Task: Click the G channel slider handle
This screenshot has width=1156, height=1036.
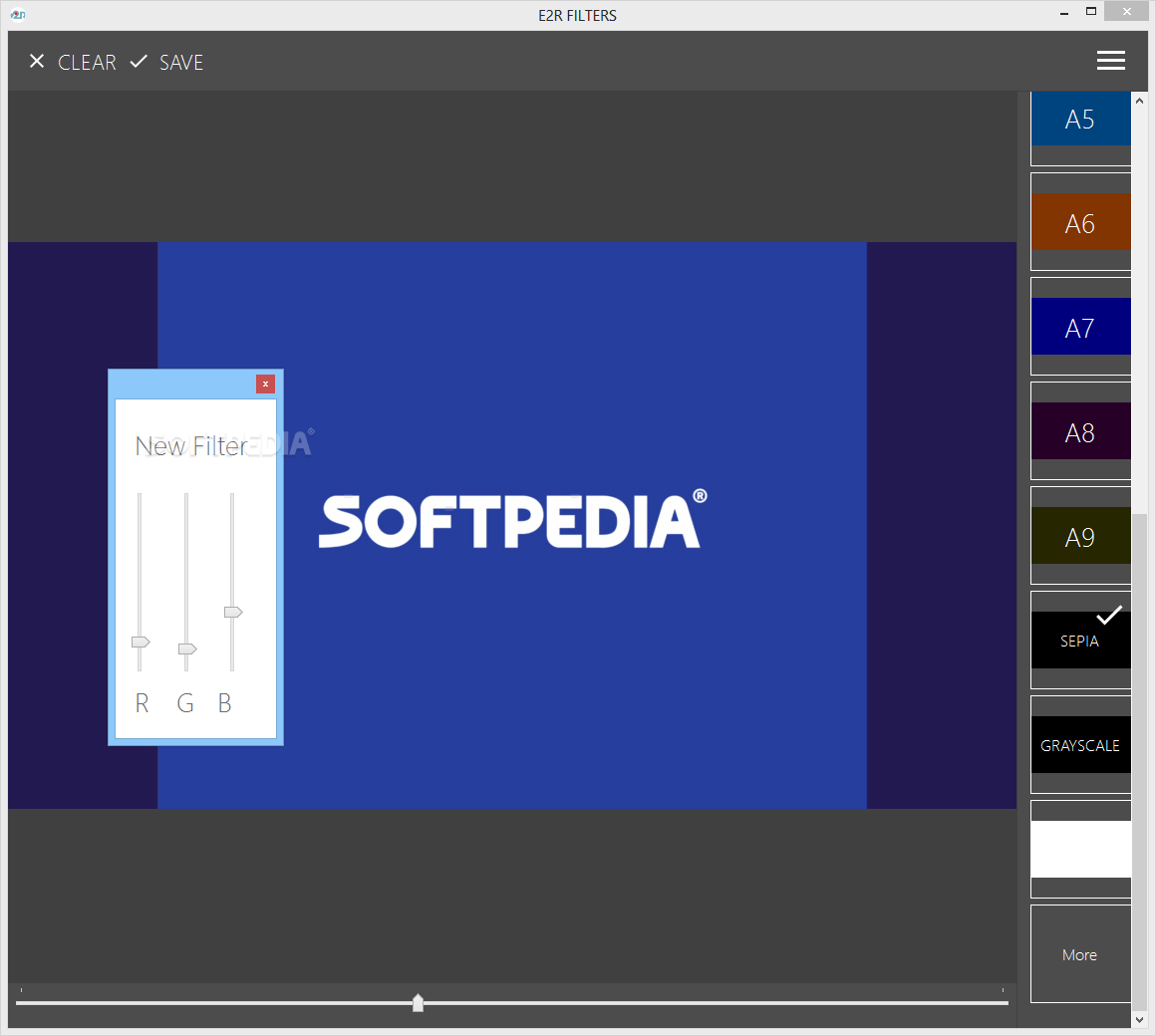Action: [x=187, y=648]
